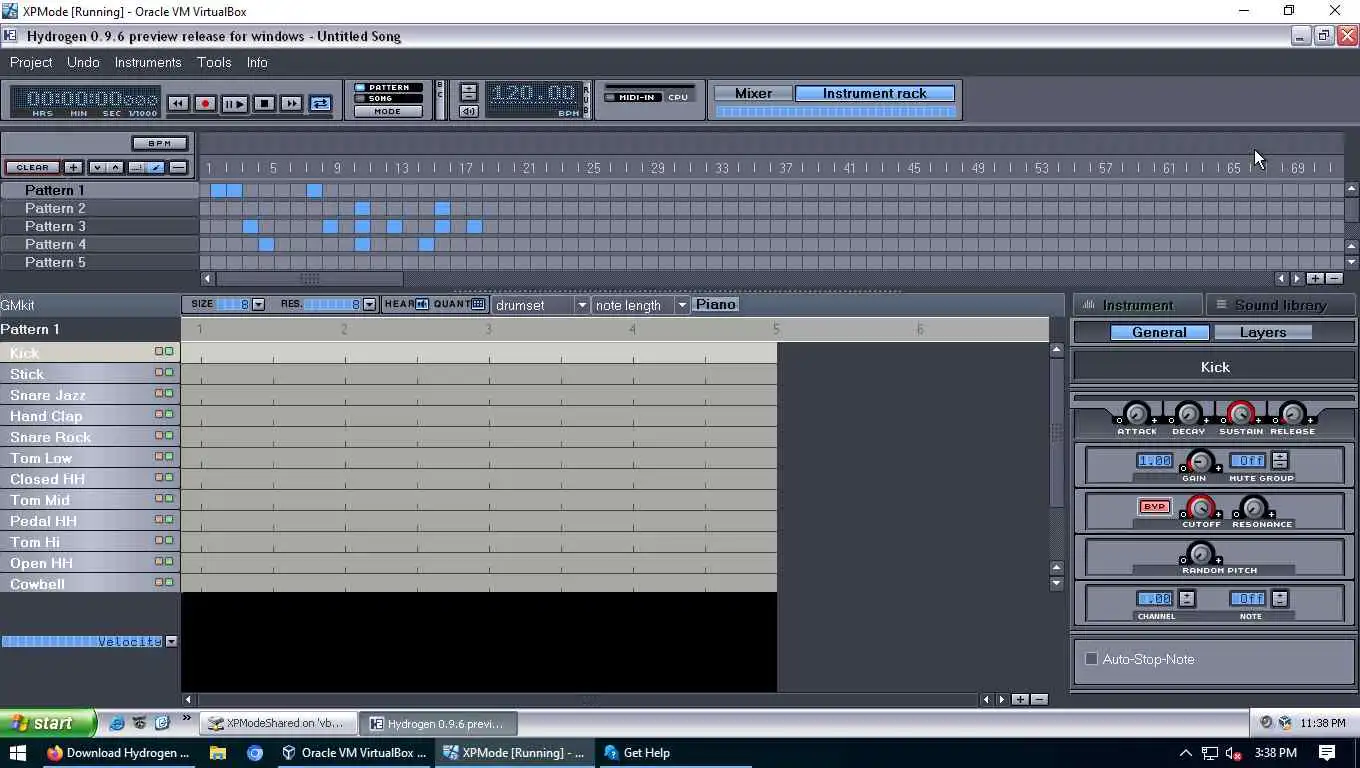Viewport: 1360px width, 768px height.
Task: Toggle solo box on the Cowbell row
Action: (169, 582)
